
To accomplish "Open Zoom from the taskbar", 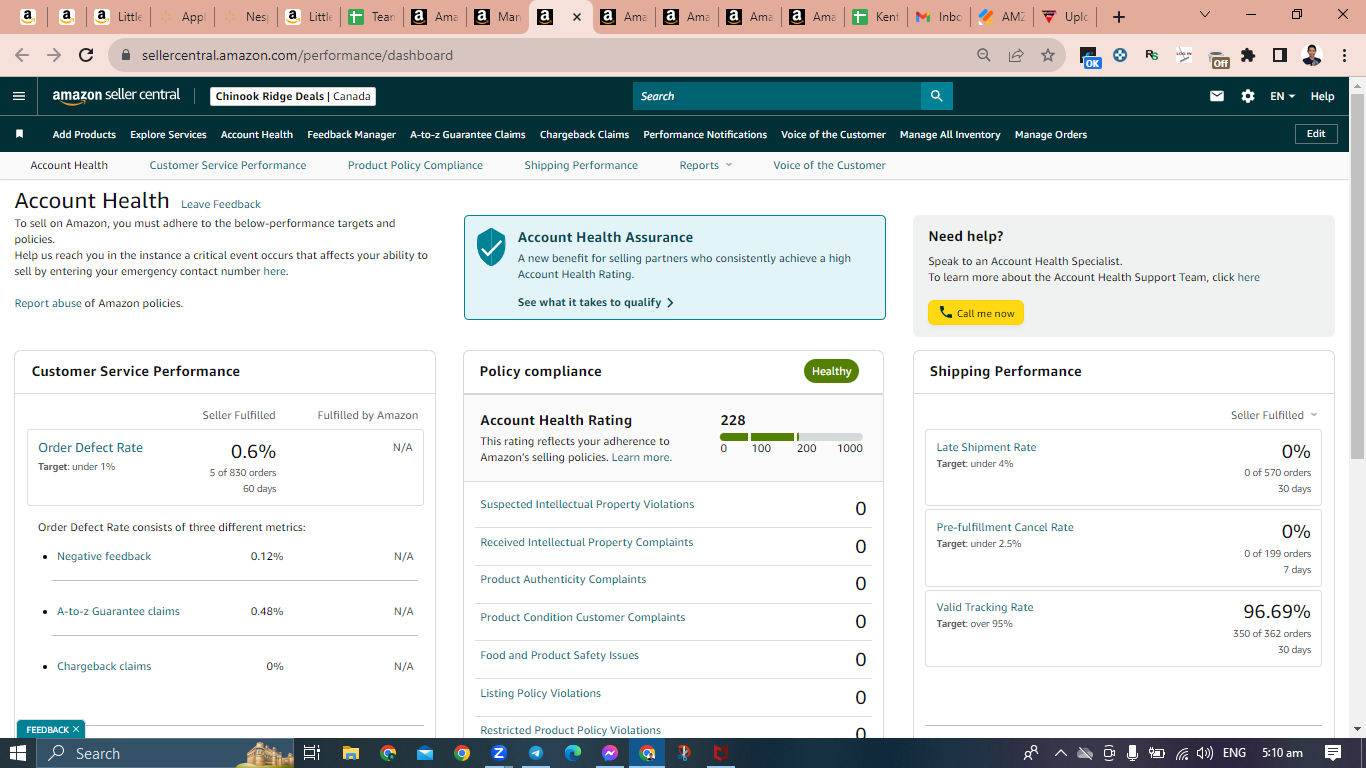I will (499, 753).
